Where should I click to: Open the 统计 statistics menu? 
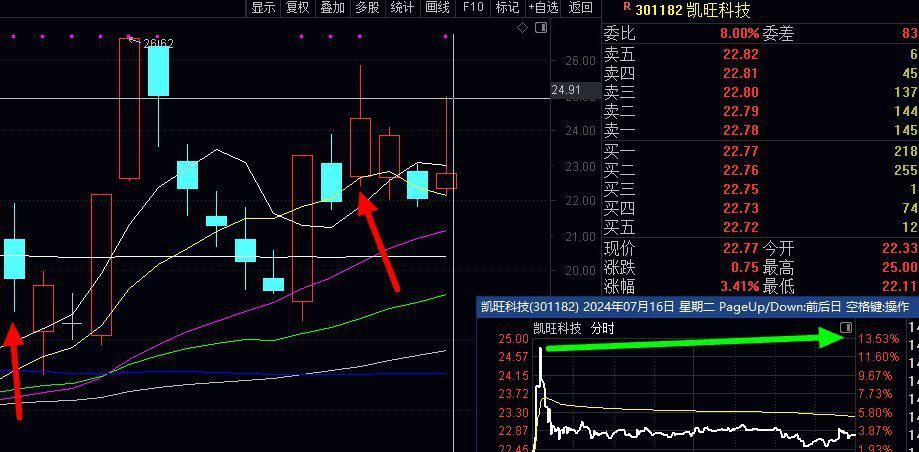click(402, 8)
